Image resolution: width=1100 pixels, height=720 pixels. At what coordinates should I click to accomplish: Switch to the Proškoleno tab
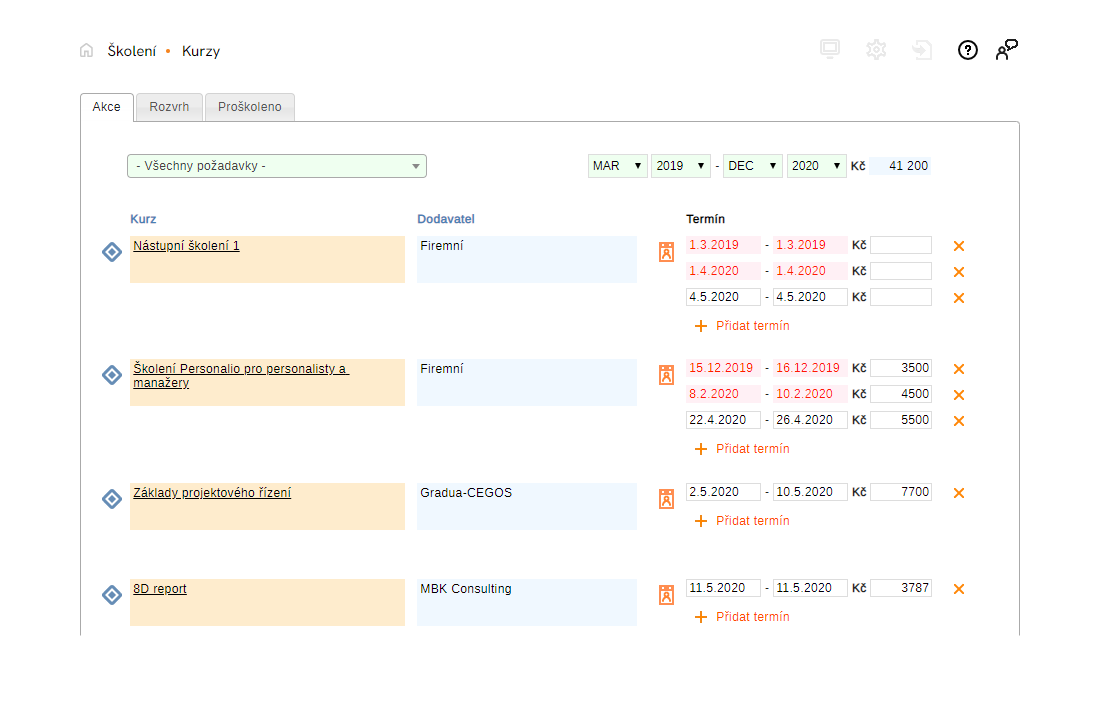click(x=249, y=107)
